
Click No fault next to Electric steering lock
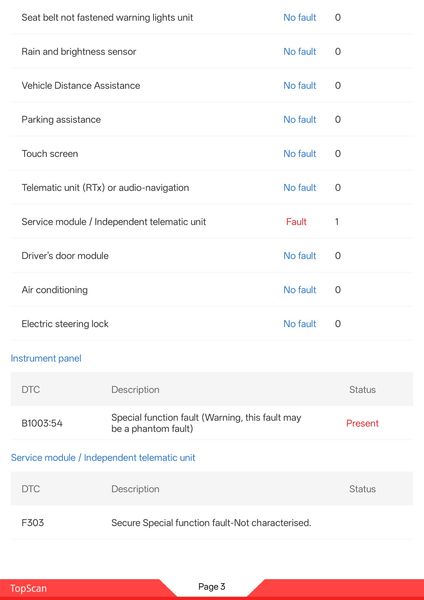coord(300,324)
